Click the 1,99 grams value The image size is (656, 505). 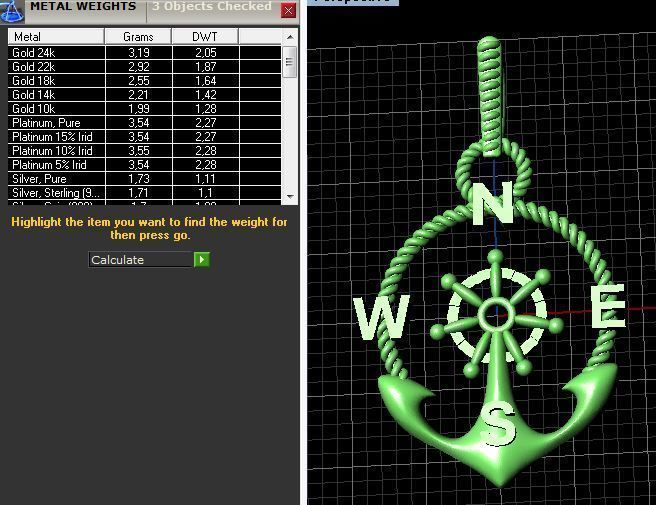138,109
